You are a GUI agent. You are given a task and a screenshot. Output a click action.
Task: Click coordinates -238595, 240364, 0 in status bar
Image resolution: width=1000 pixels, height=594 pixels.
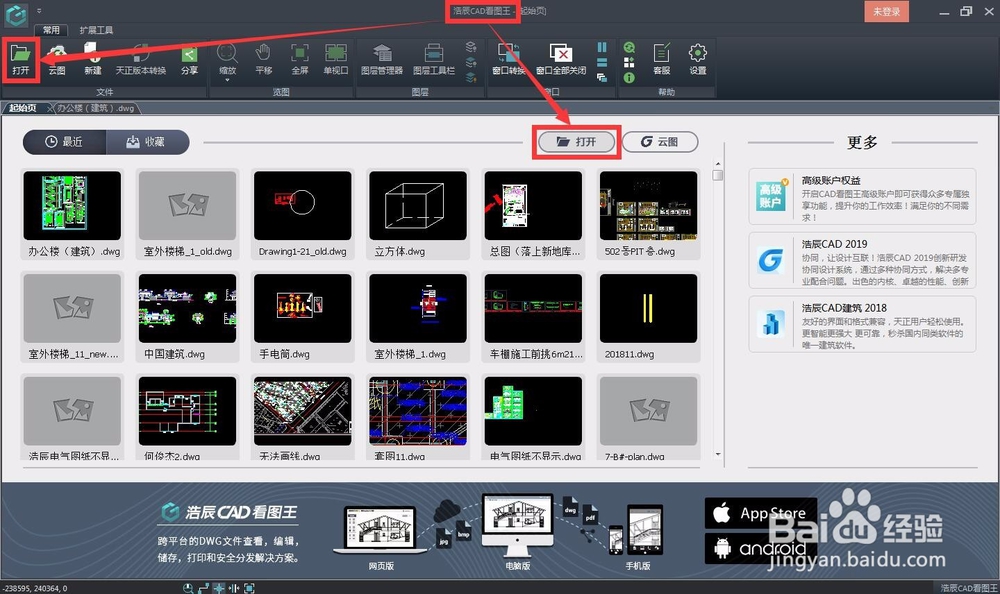click(35, 588)
